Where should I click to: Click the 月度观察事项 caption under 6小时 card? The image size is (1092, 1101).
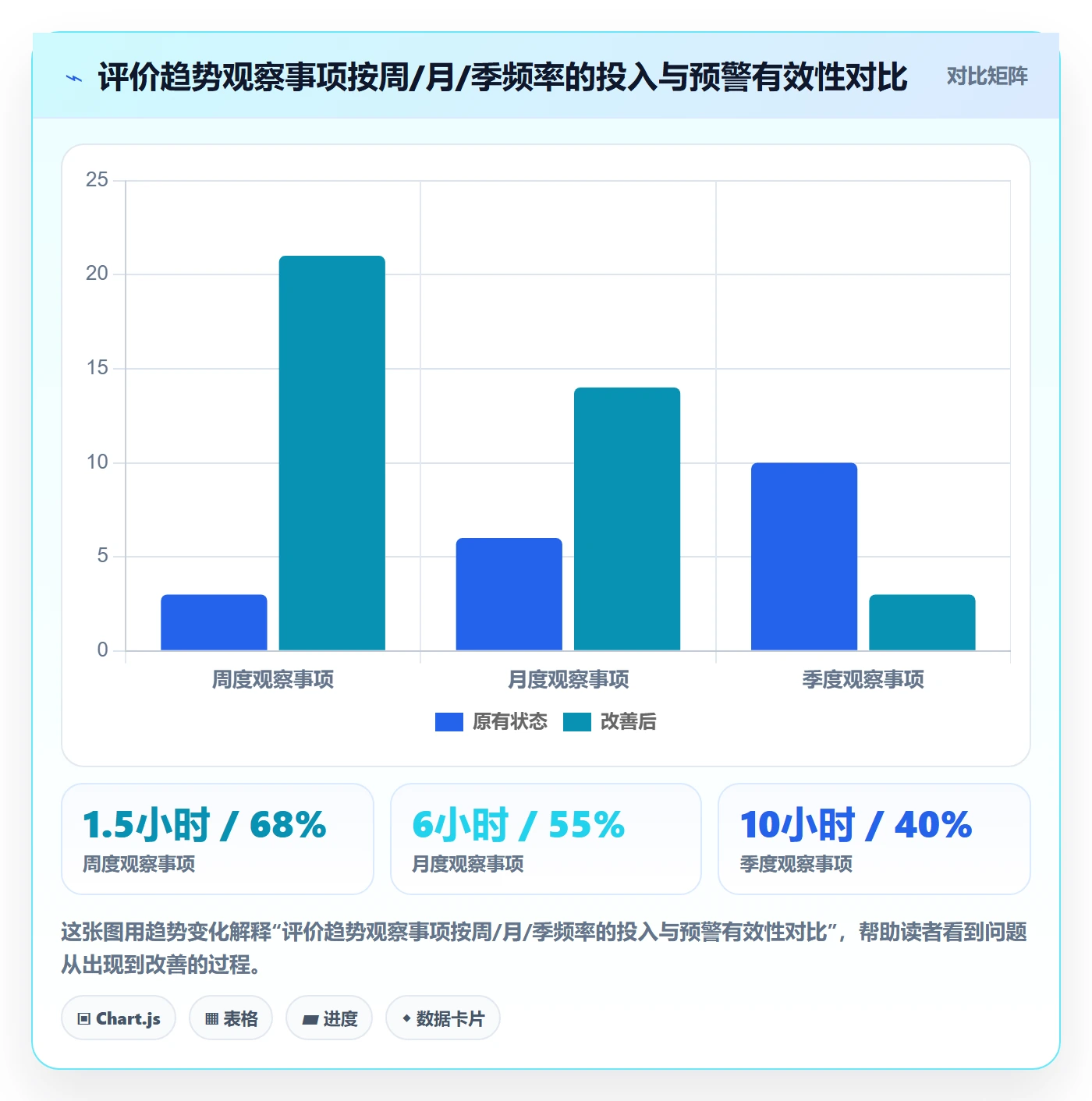(x=468, y=864)
